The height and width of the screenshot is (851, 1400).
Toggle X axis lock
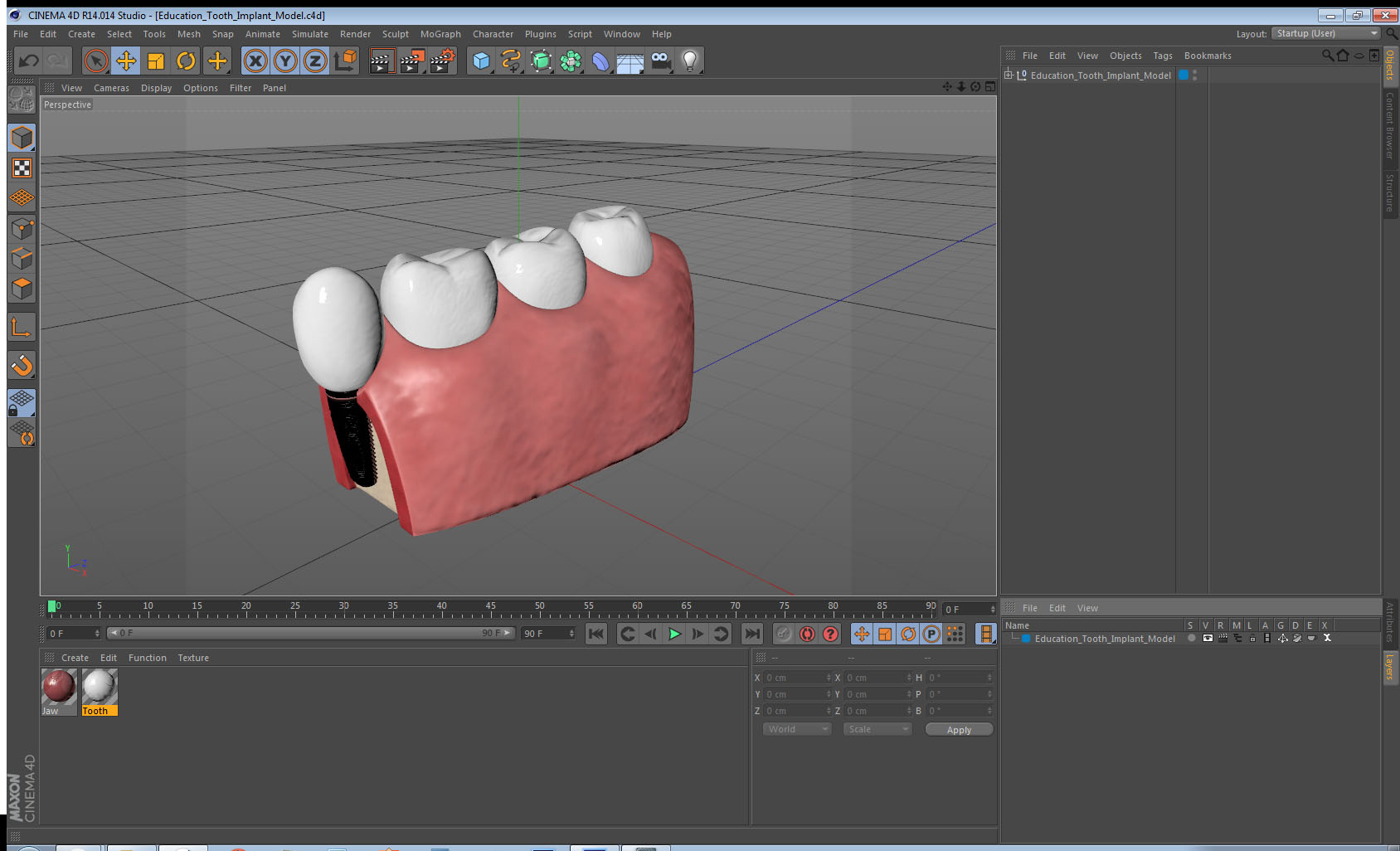[255, 61]
